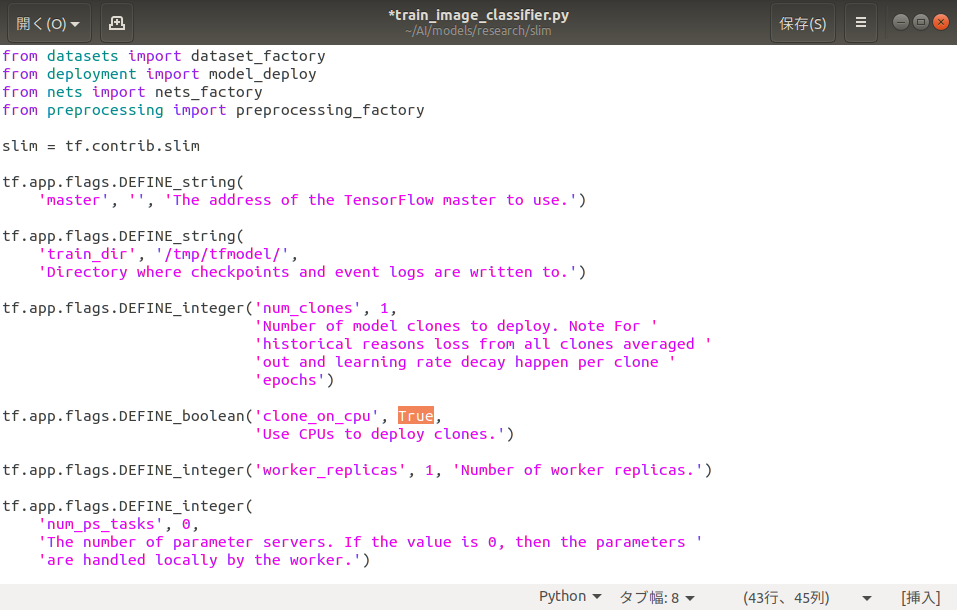Screen dimensions: 957x610
Task: Click the 'clone_on_cpu' string
Action: click(317, 416)
